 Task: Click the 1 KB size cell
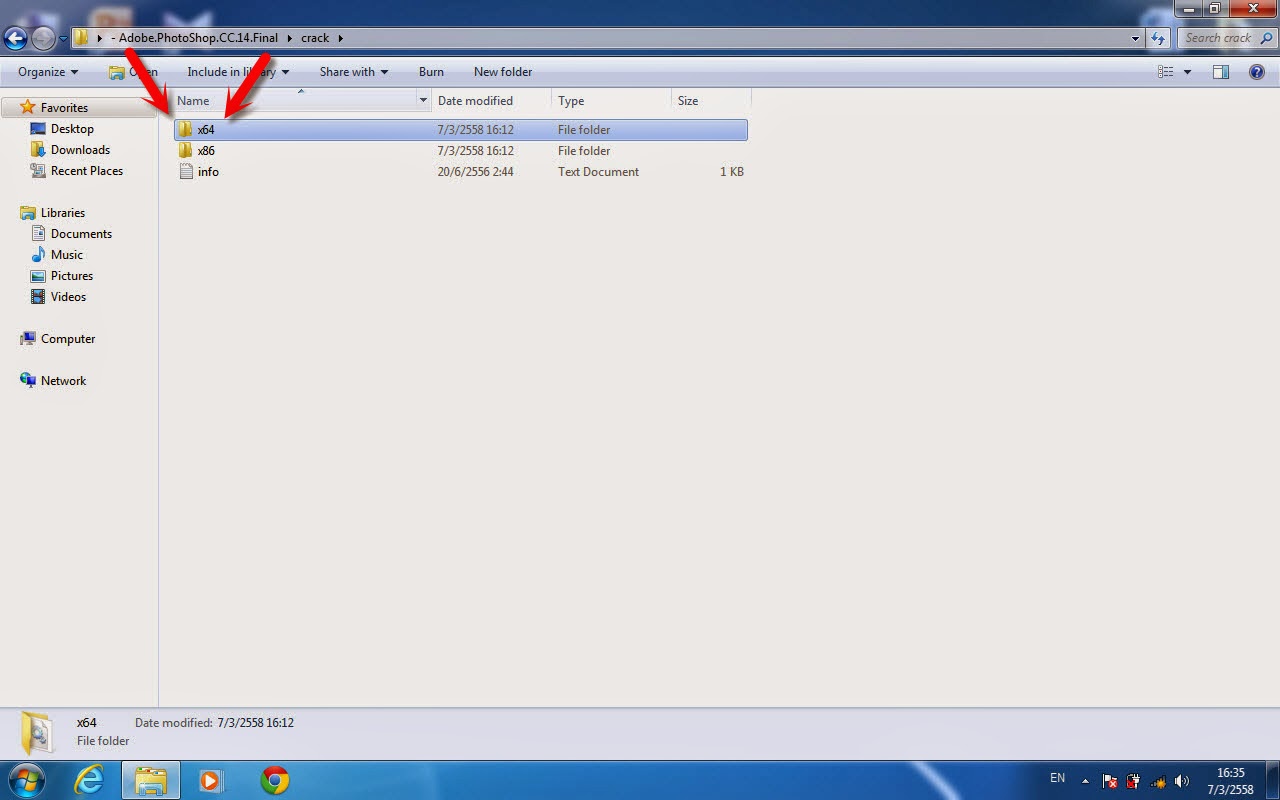[732, 172]
